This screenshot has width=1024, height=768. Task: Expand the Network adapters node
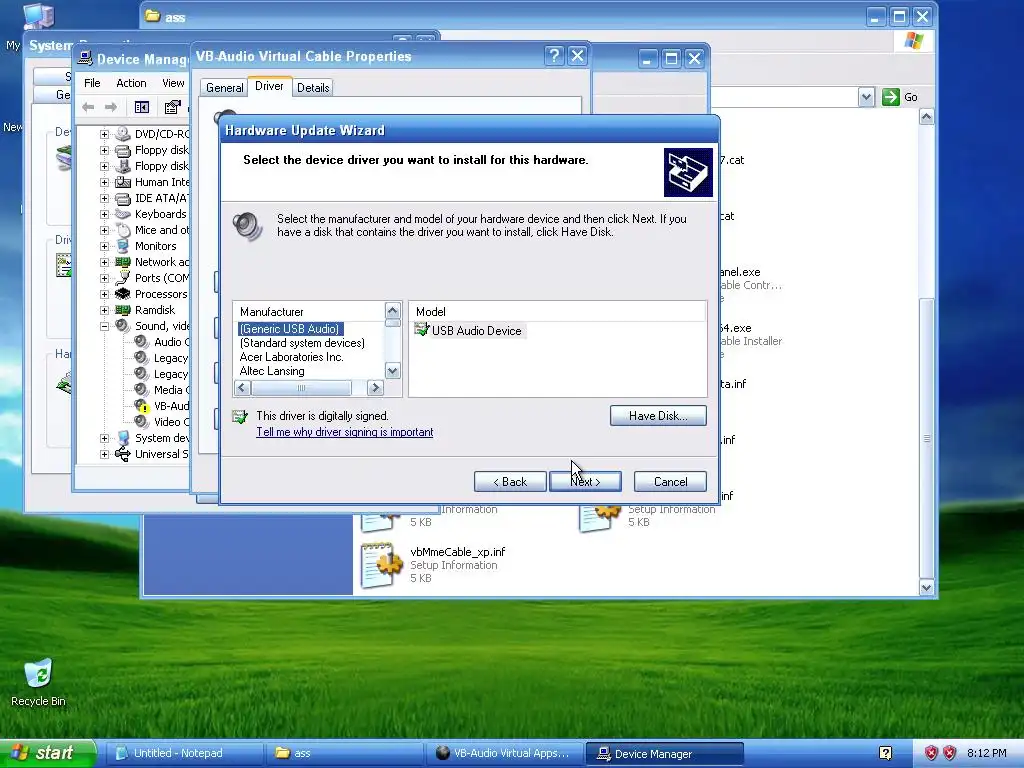(104, 262)
